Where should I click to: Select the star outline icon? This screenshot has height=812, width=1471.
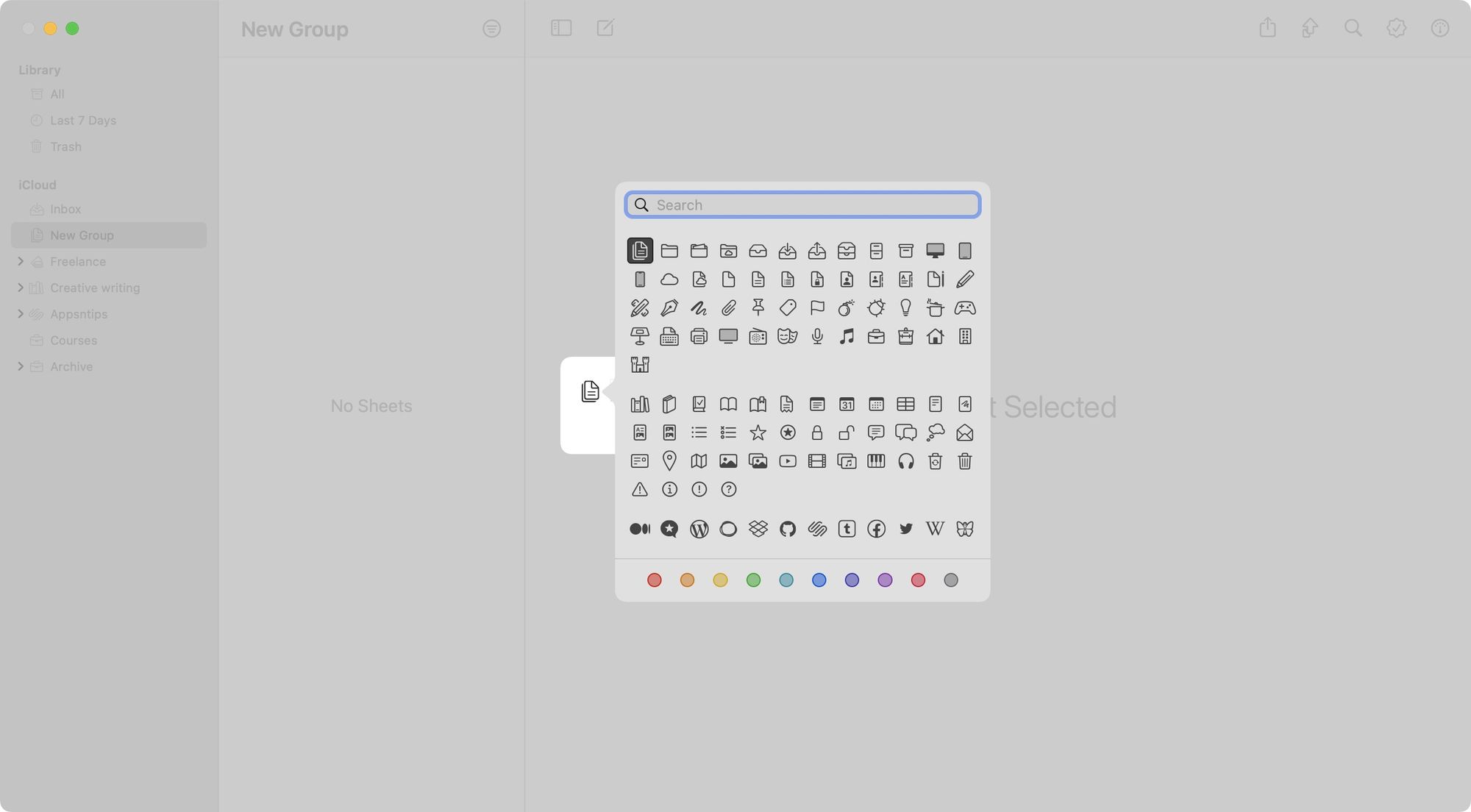tap(758, 432)
